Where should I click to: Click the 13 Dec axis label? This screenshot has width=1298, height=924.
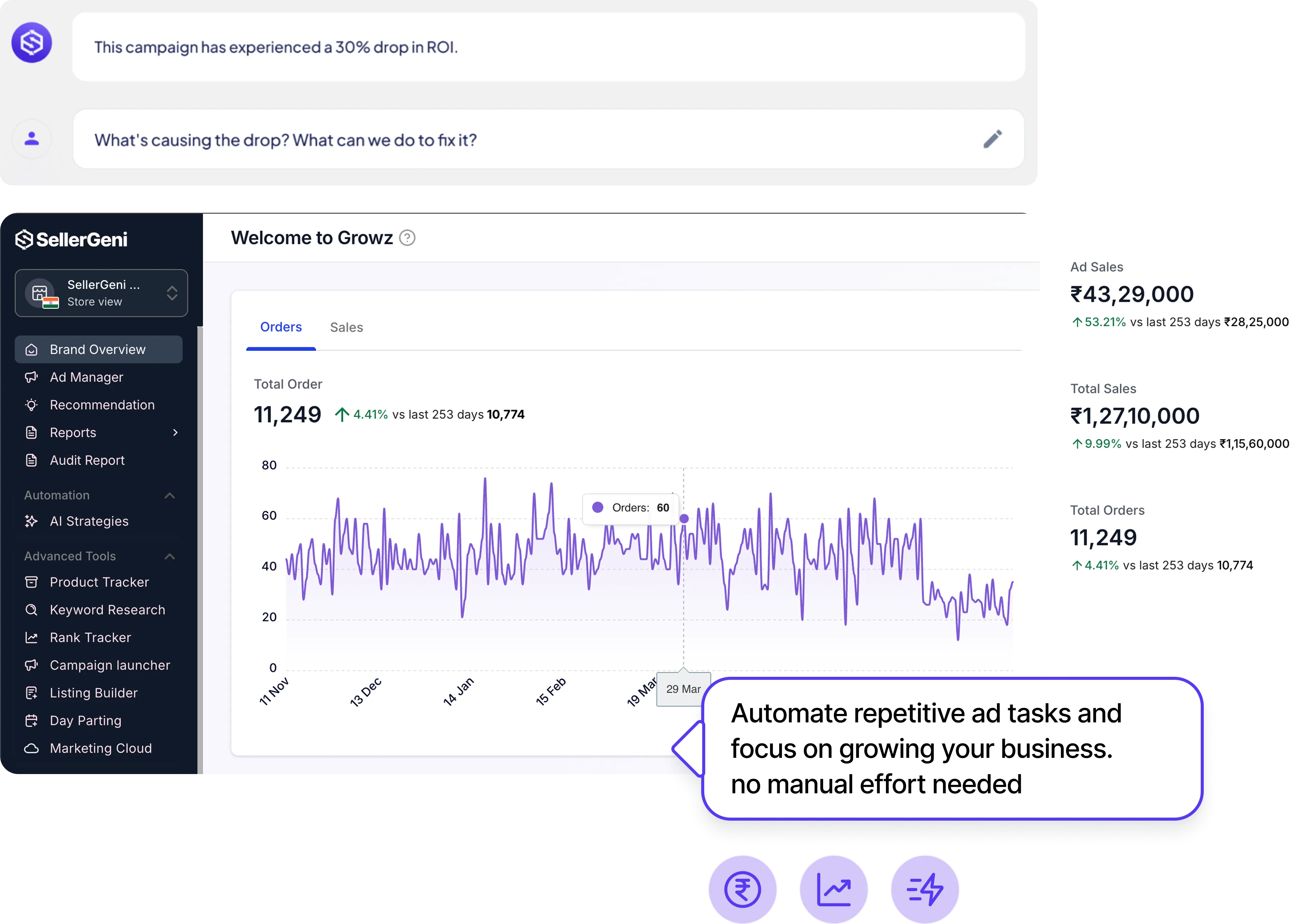click(x=365, y=692)
